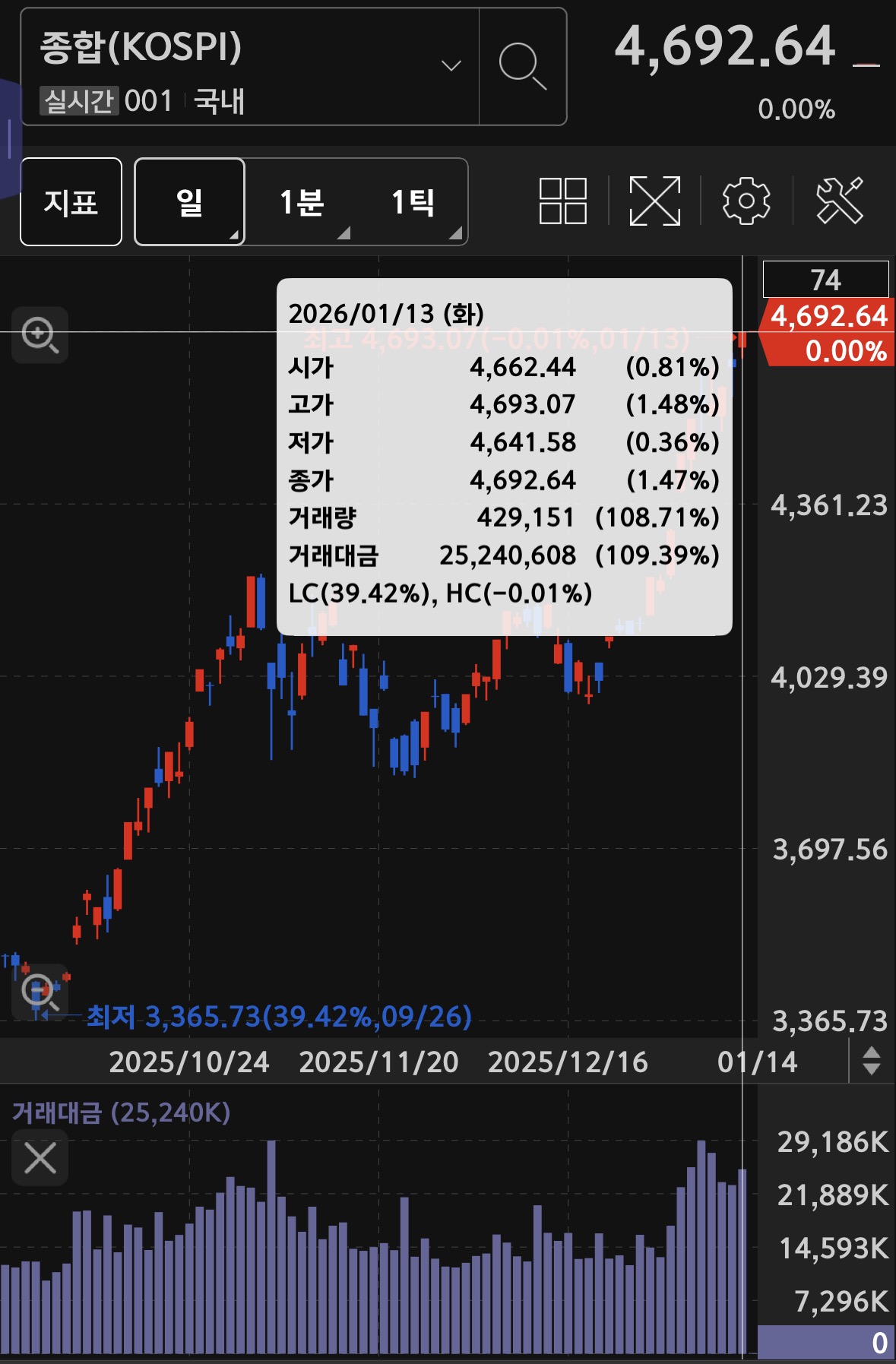Screen dimensions: 896x1364
Task: Click the 종가 4,692.64 row in tooltip
Action: click(504, 480)
